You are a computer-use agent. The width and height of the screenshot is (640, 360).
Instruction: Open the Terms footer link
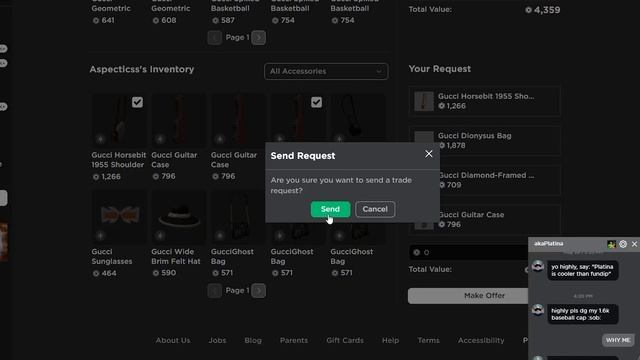point(428,340)
